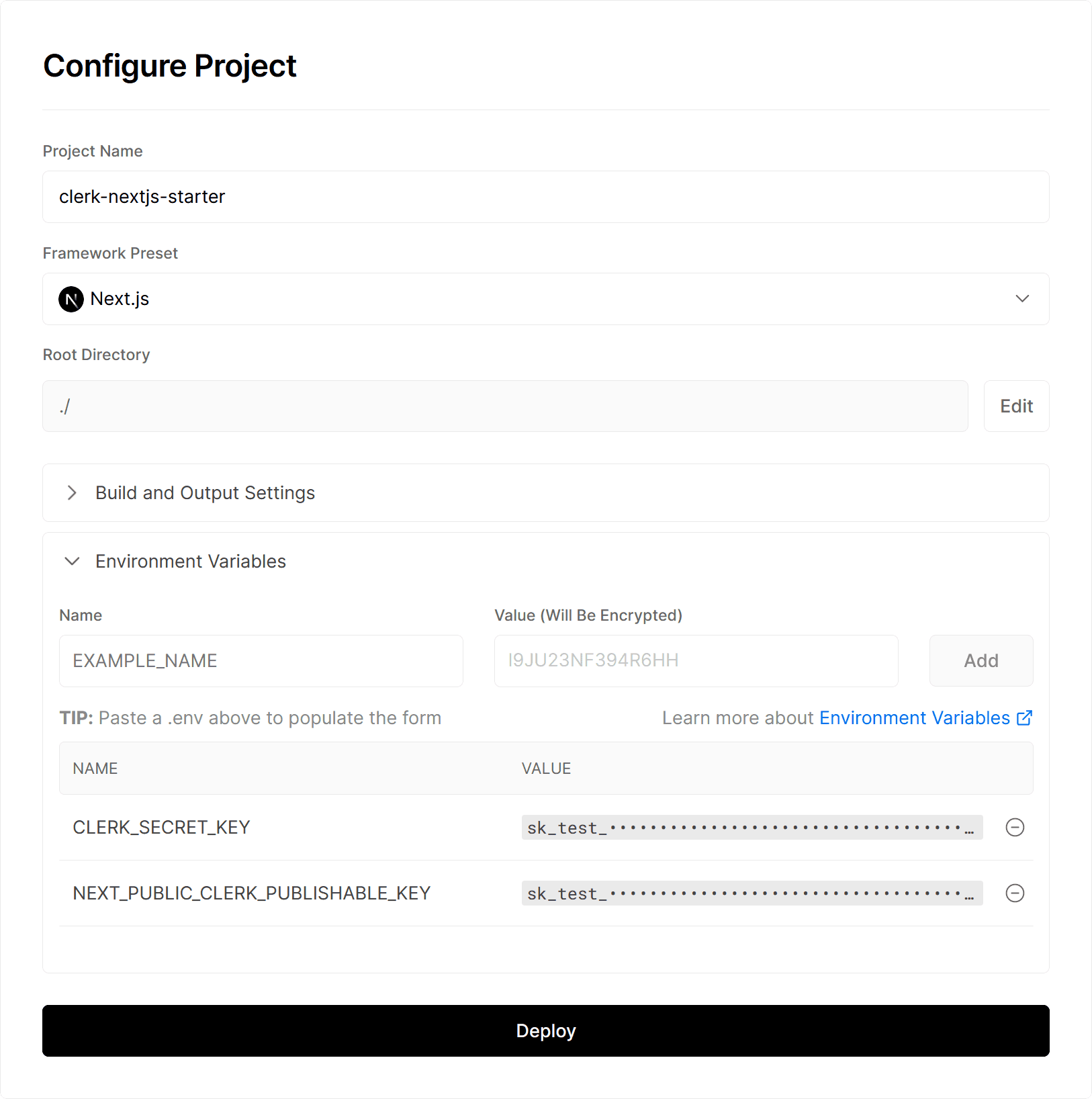Click the Project Name input field
This screenshot has width=1092, height=1099.
545,197
